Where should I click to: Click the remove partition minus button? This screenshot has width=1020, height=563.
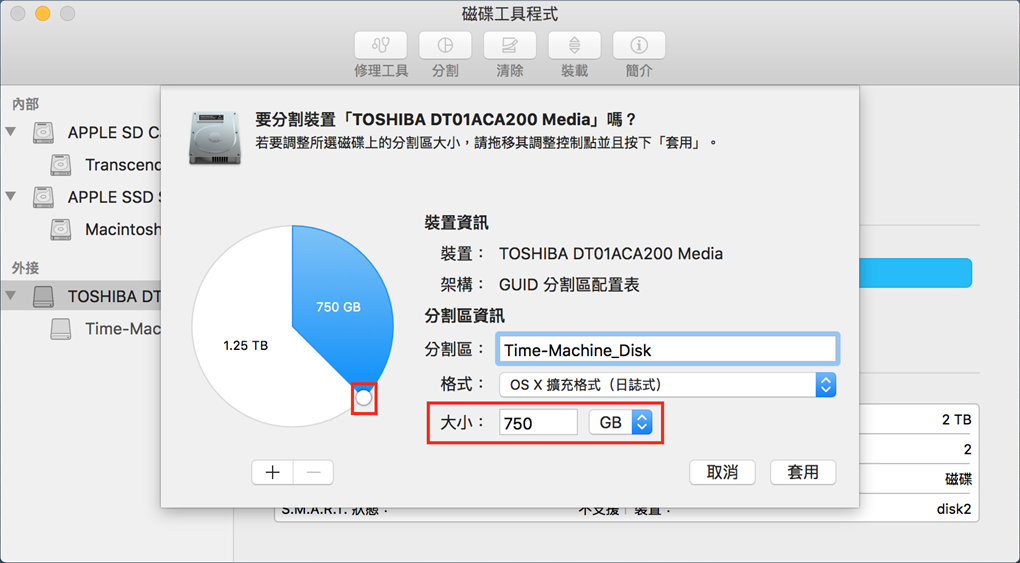tap(314, 472)
